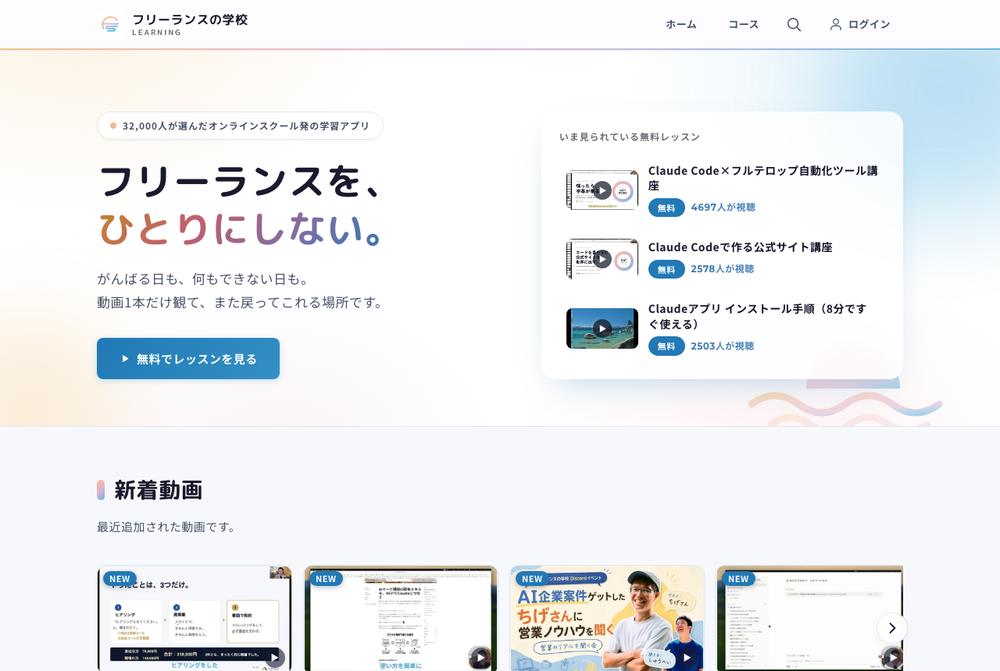Viewport: 1000px width, 671px height.
Task: Click the play icon on the AI企業案件 card
Action: pyautogui.click(x=686, y=657)
